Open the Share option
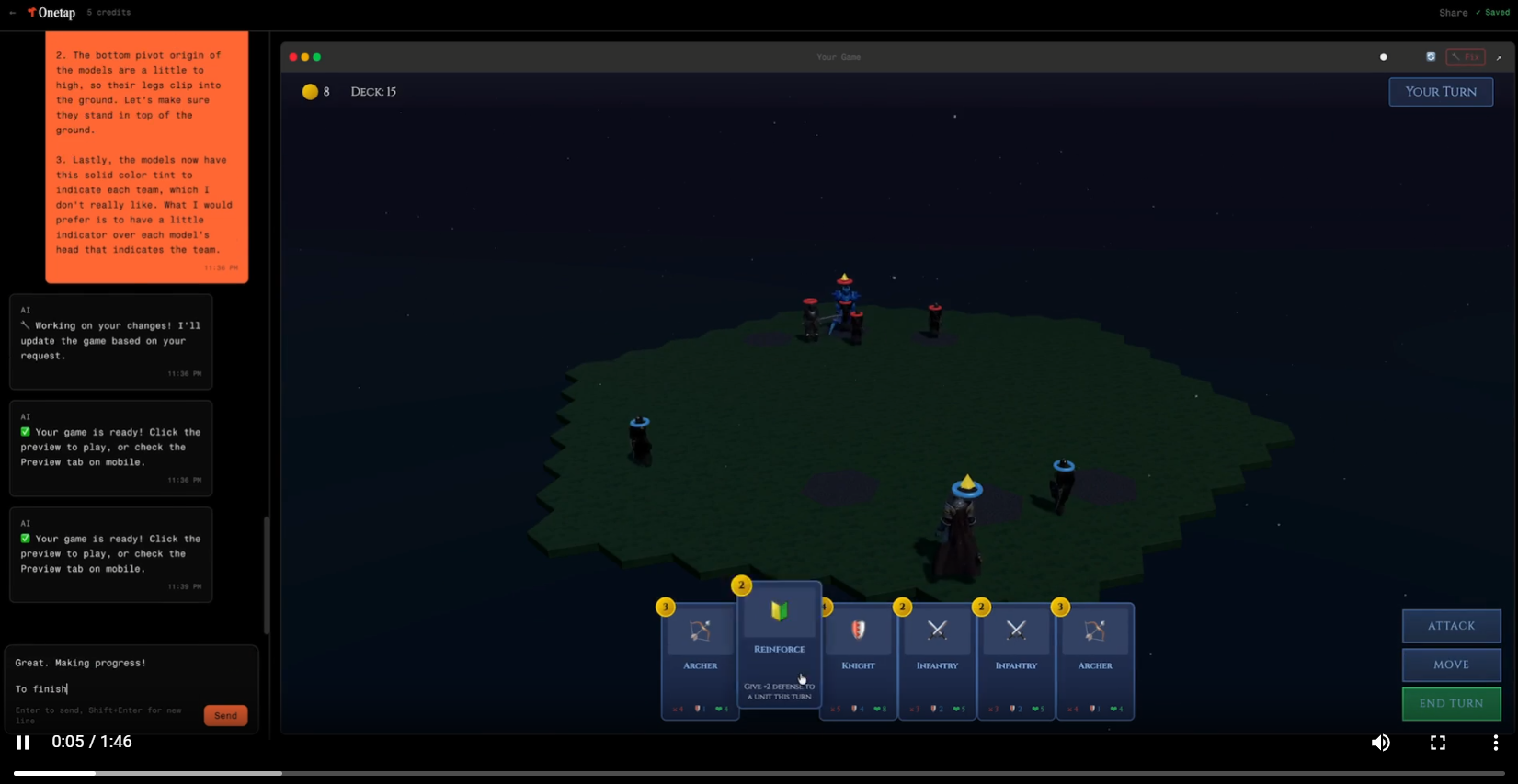This screenshot has width=1518, height=784. click(x=1453, y=13)
